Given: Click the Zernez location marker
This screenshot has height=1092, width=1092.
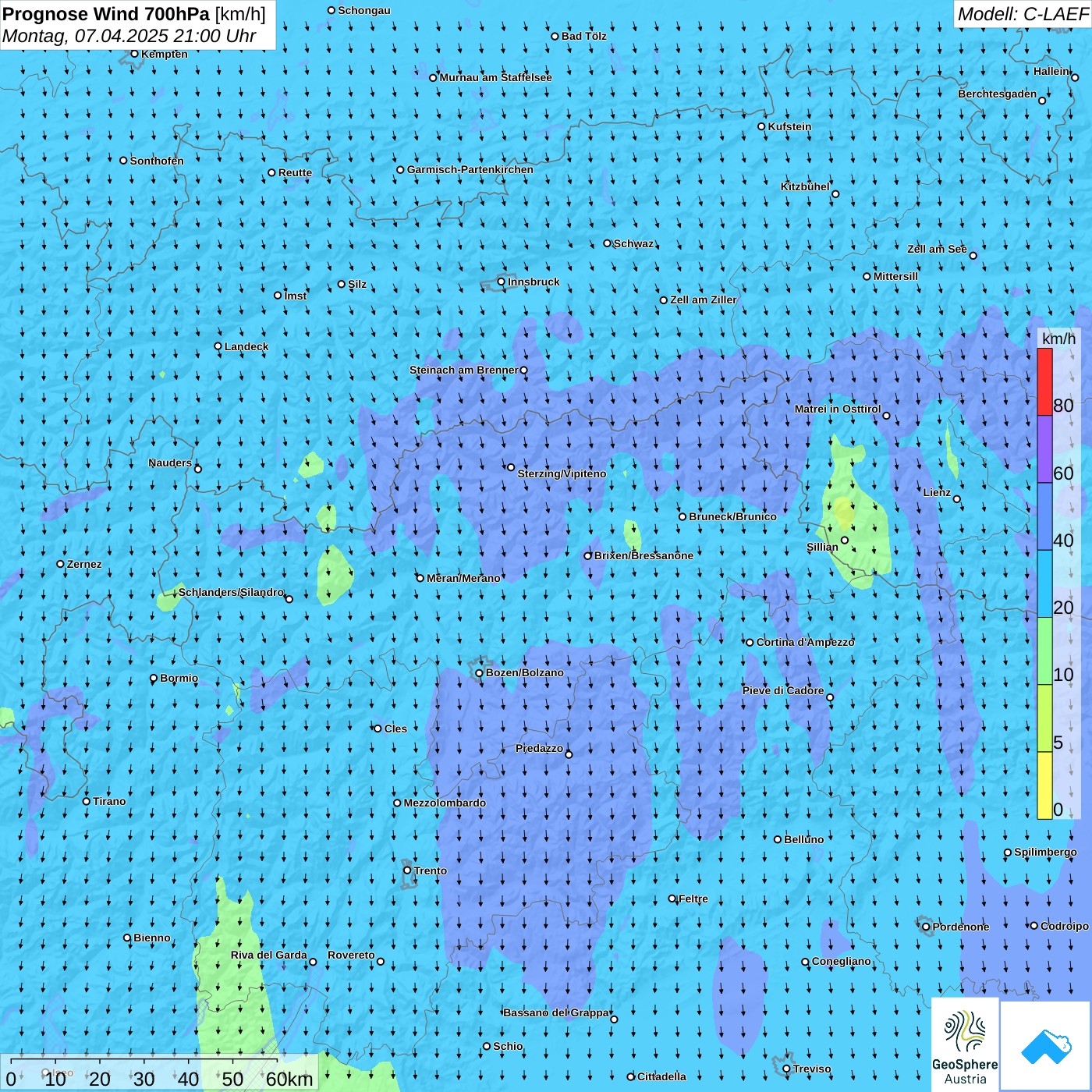Looking at the screenshot, I should point(60,564).
